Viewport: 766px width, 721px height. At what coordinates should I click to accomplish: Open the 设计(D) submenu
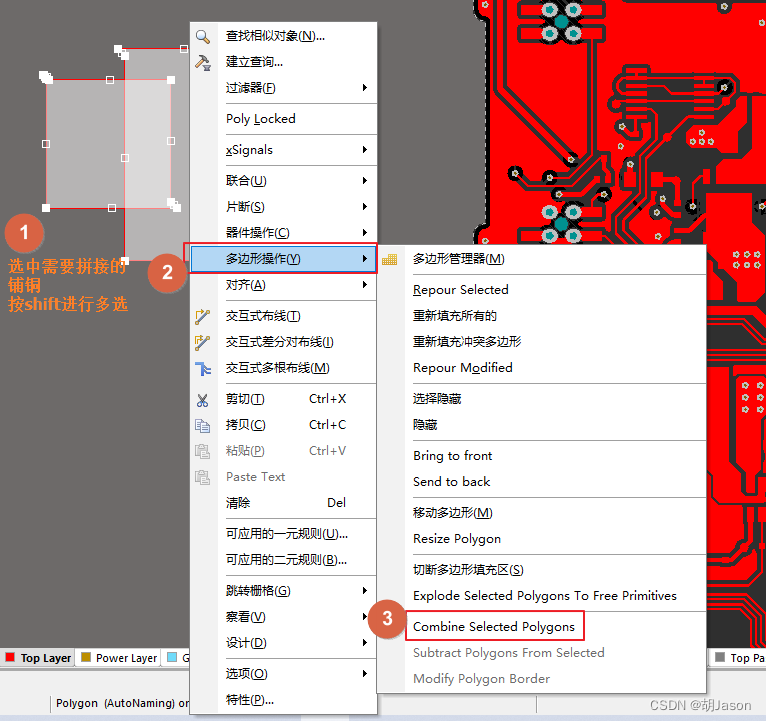[284, 643]
